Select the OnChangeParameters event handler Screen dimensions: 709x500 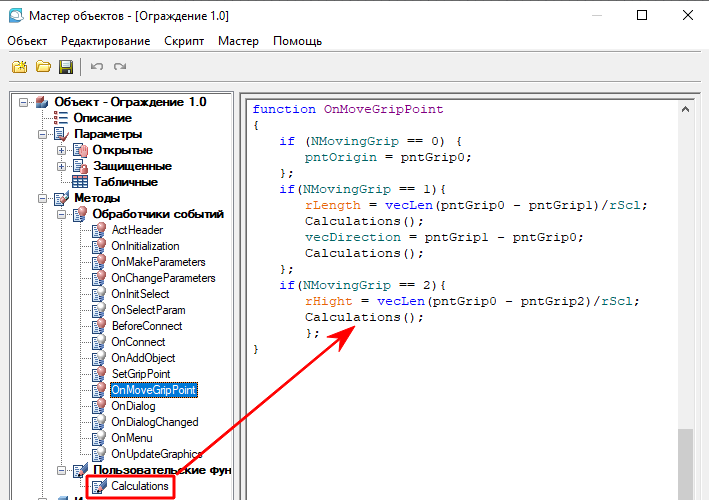point(163,278)
